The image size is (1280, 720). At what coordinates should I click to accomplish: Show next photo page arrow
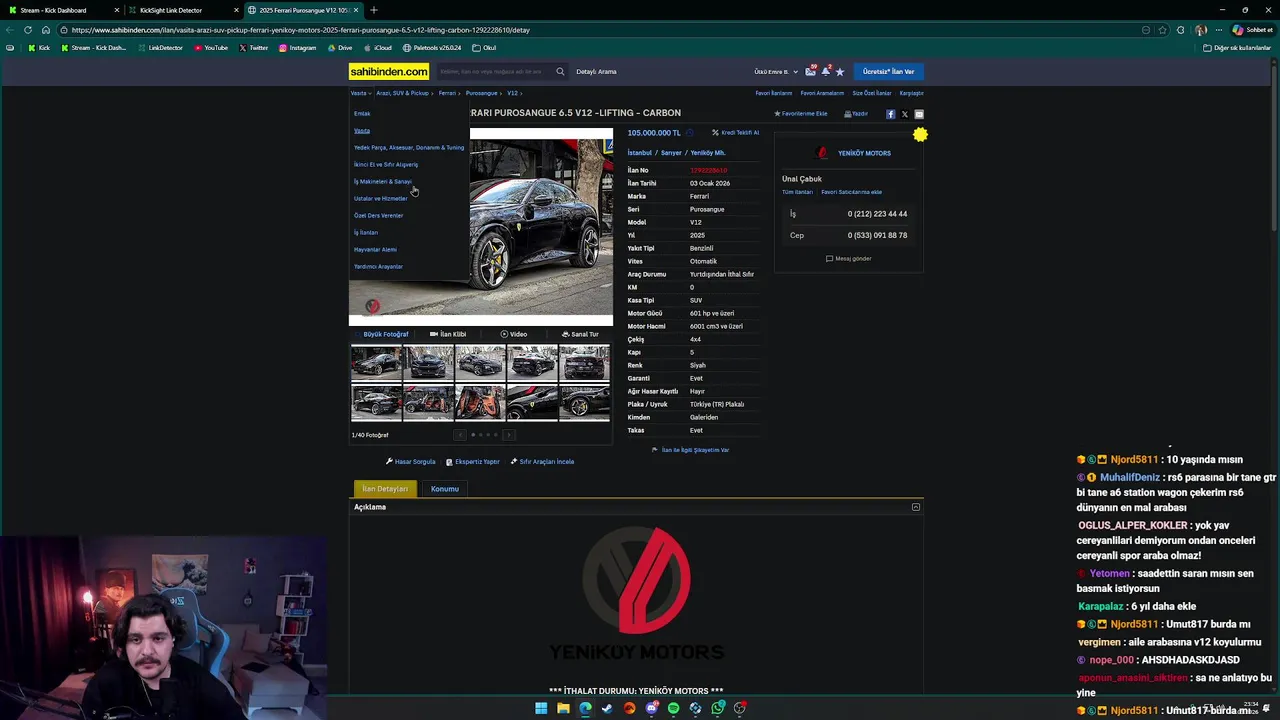click(x=509, y=435)
